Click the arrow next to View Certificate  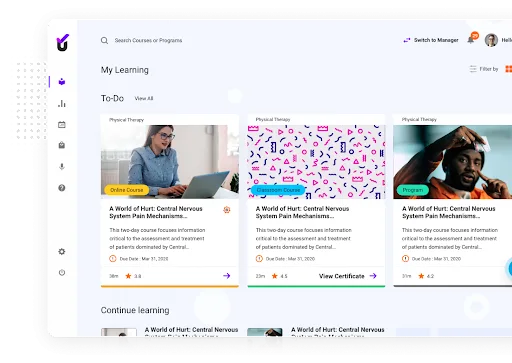[x=373, y=276]
